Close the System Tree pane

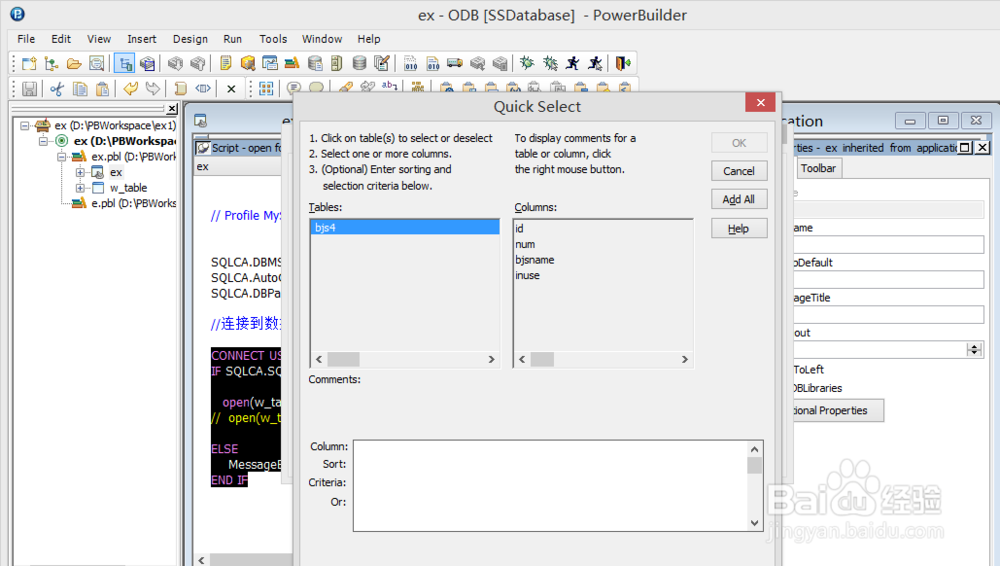(x=172, y=108)
